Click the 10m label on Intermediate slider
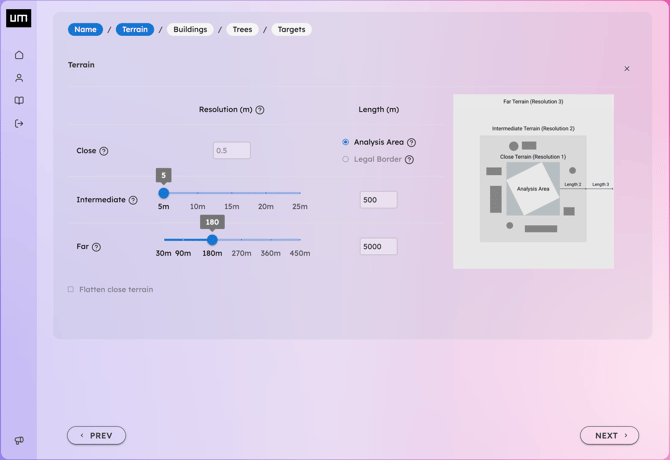The width and height of the screenshot is (670, 460). coord(197,207)
